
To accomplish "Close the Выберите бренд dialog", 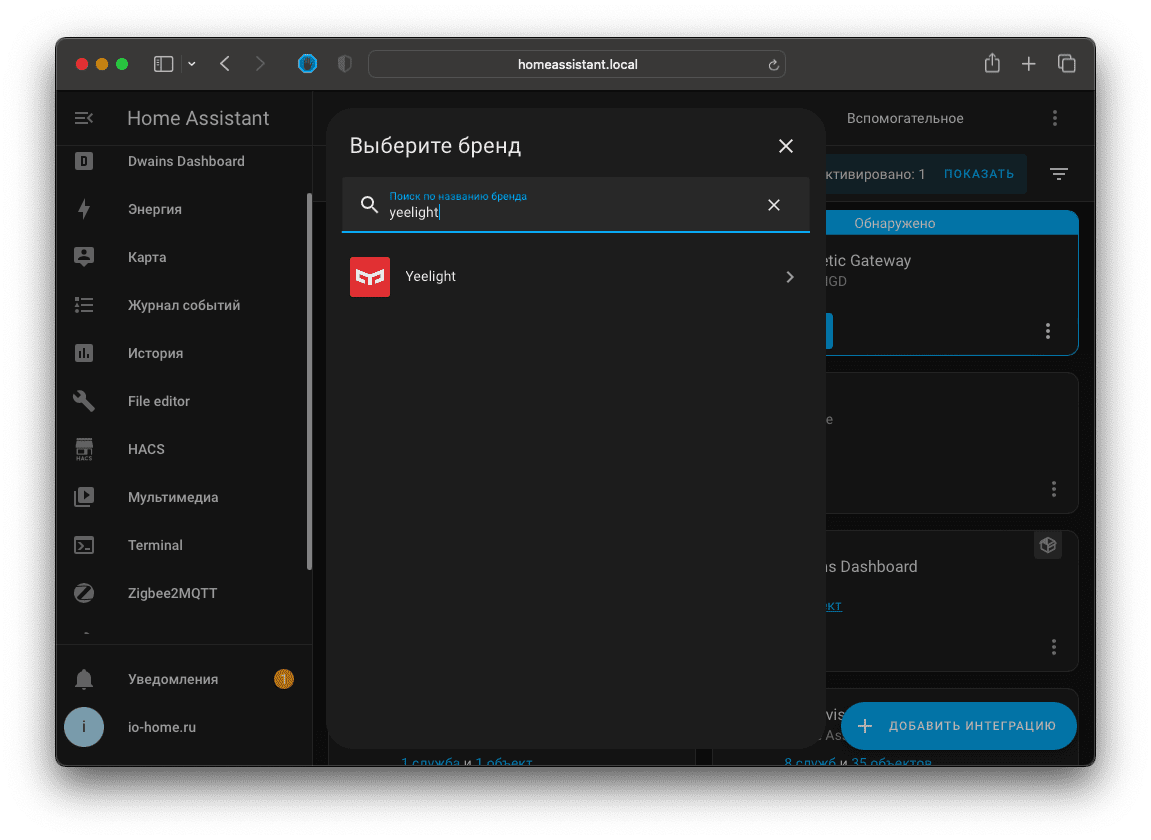I will click(785, 146).
